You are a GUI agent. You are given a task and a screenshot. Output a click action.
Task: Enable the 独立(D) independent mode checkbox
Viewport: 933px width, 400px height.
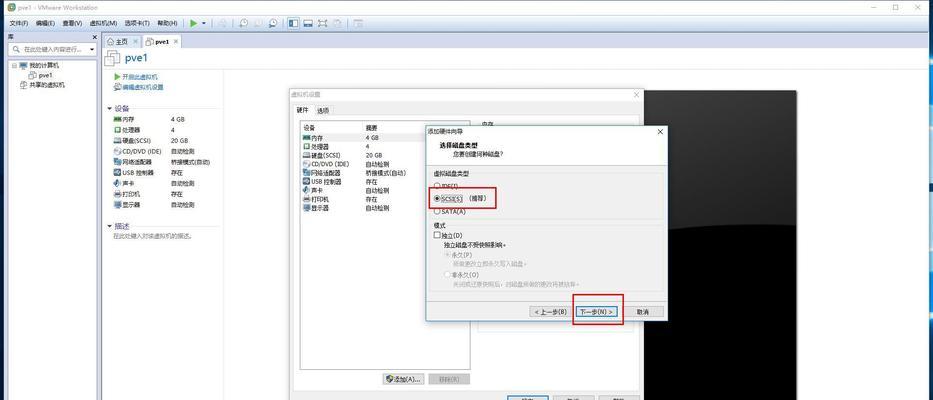click(x=437, y=235)
